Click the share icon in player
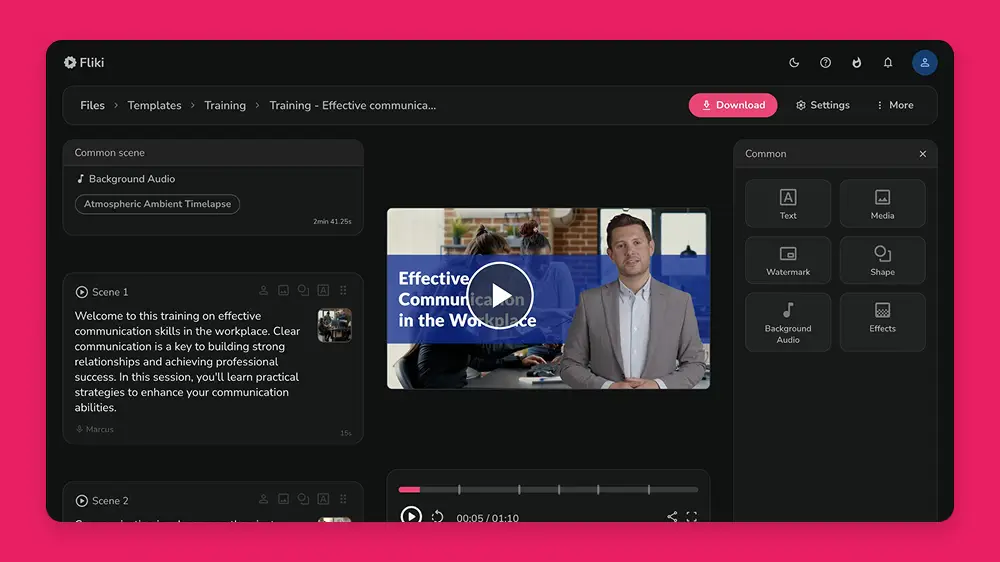This screenshot has width=1000, height=562. click(672, 516)
